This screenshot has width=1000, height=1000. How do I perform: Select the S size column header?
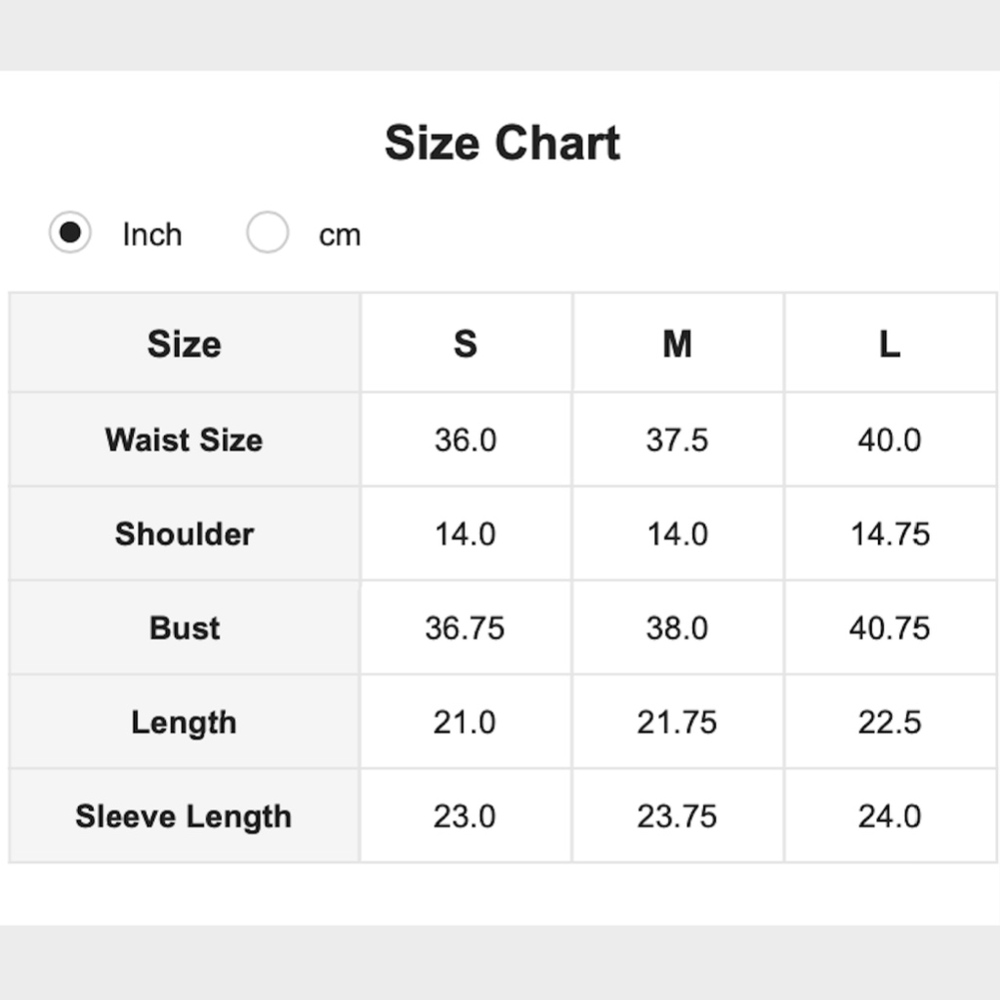[465, 344]
